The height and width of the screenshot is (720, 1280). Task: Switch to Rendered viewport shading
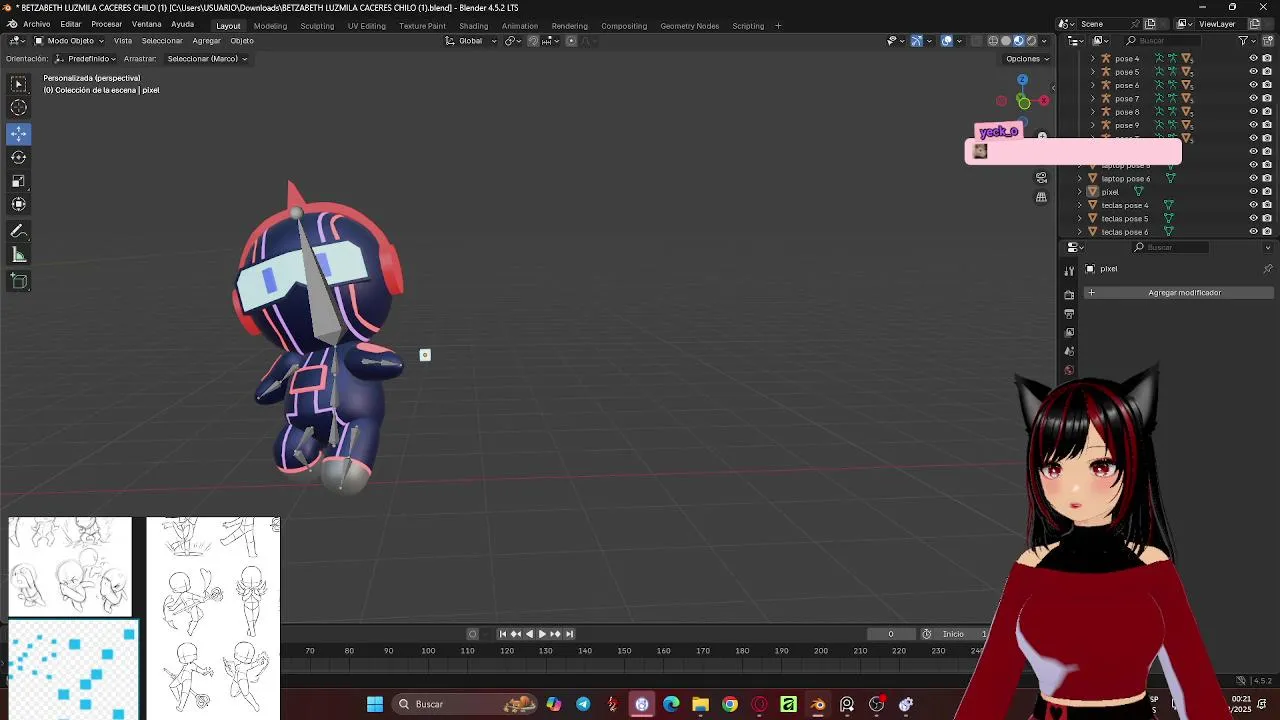coord(1032,41)
